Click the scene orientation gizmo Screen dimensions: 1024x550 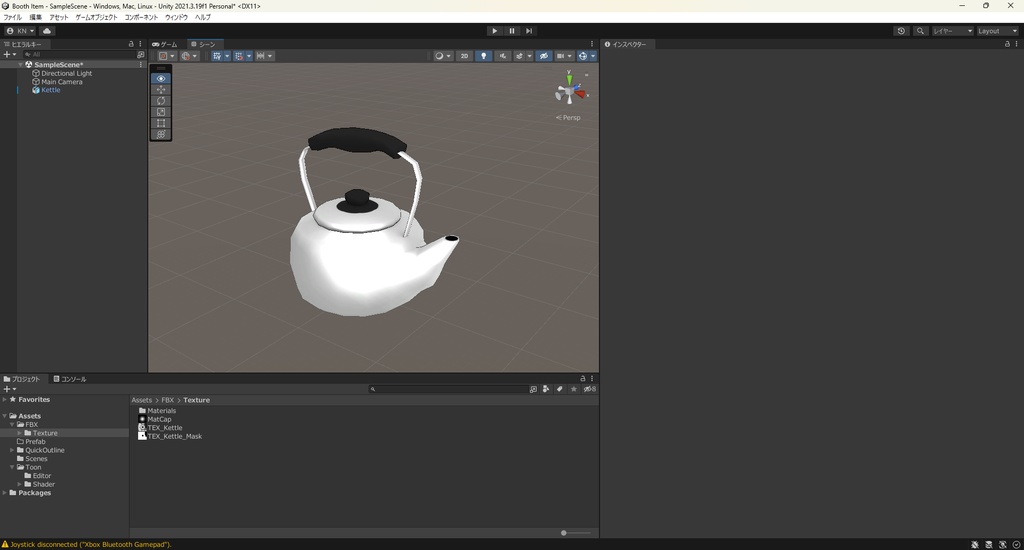pos(569,89)
